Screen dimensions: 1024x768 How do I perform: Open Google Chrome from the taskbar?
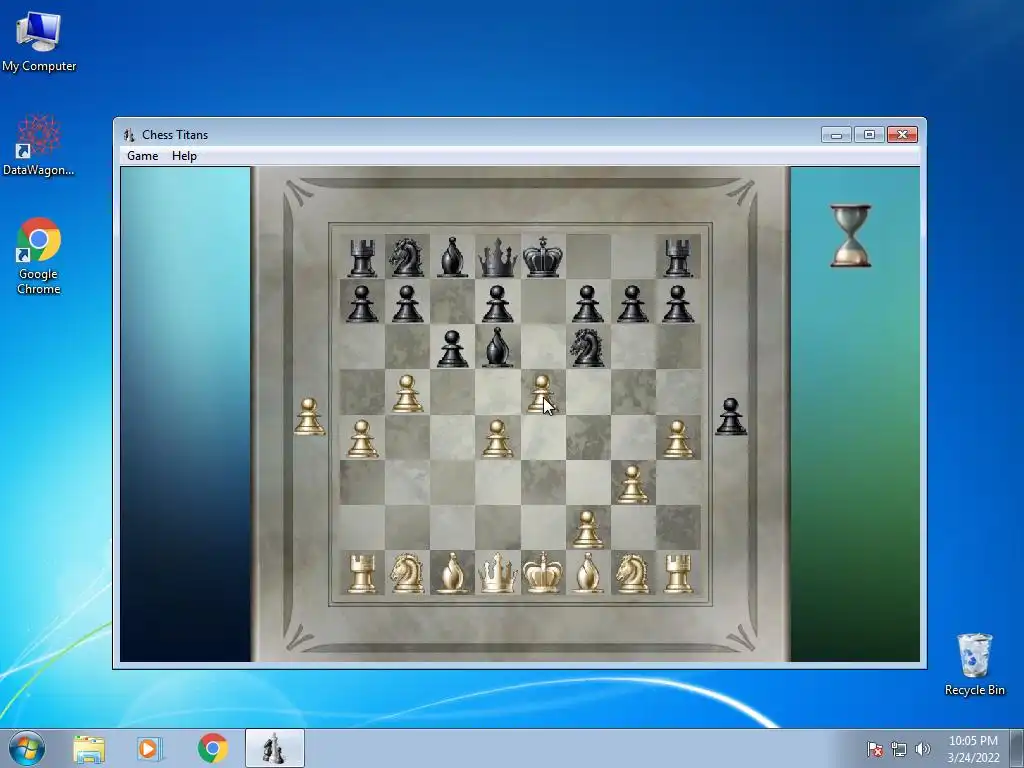(x=213, y=748)
